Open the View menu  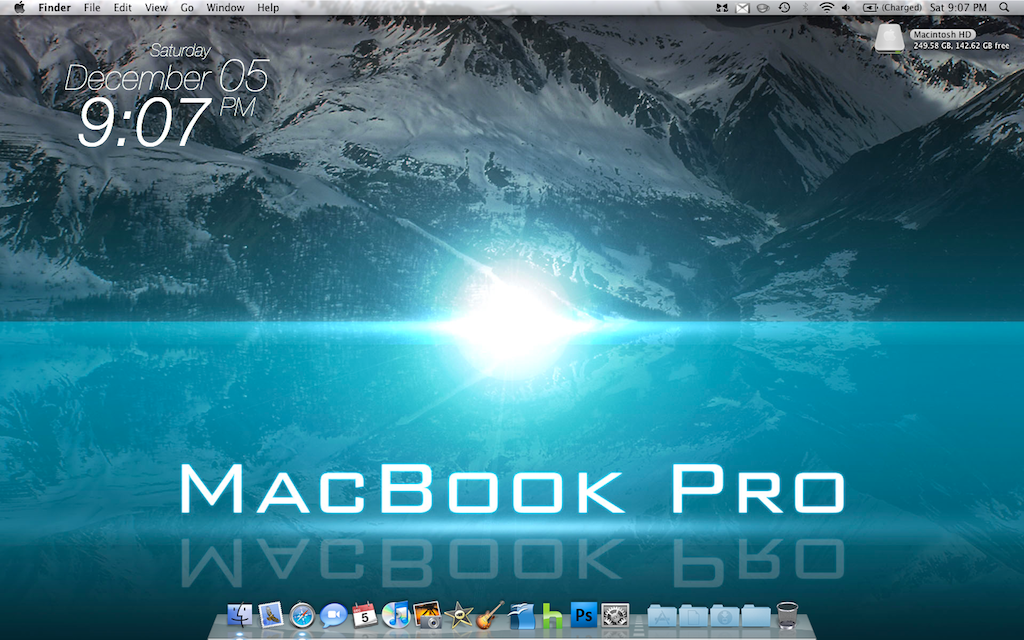click(x=156, y=8)
